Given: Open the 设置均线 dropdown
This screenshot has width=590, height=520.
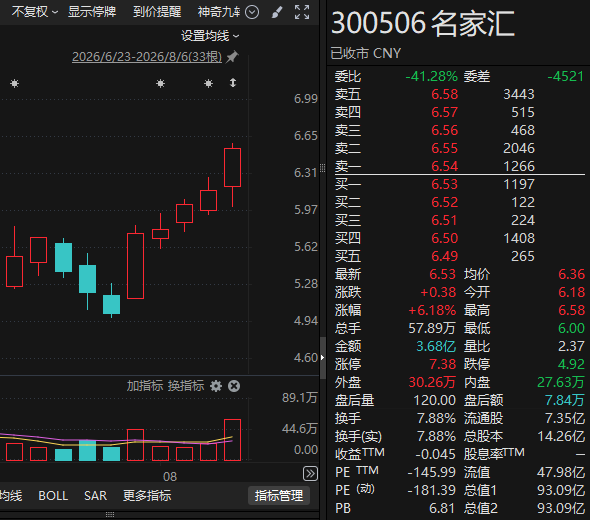Looking at the screenshot, I should [210, 36].
